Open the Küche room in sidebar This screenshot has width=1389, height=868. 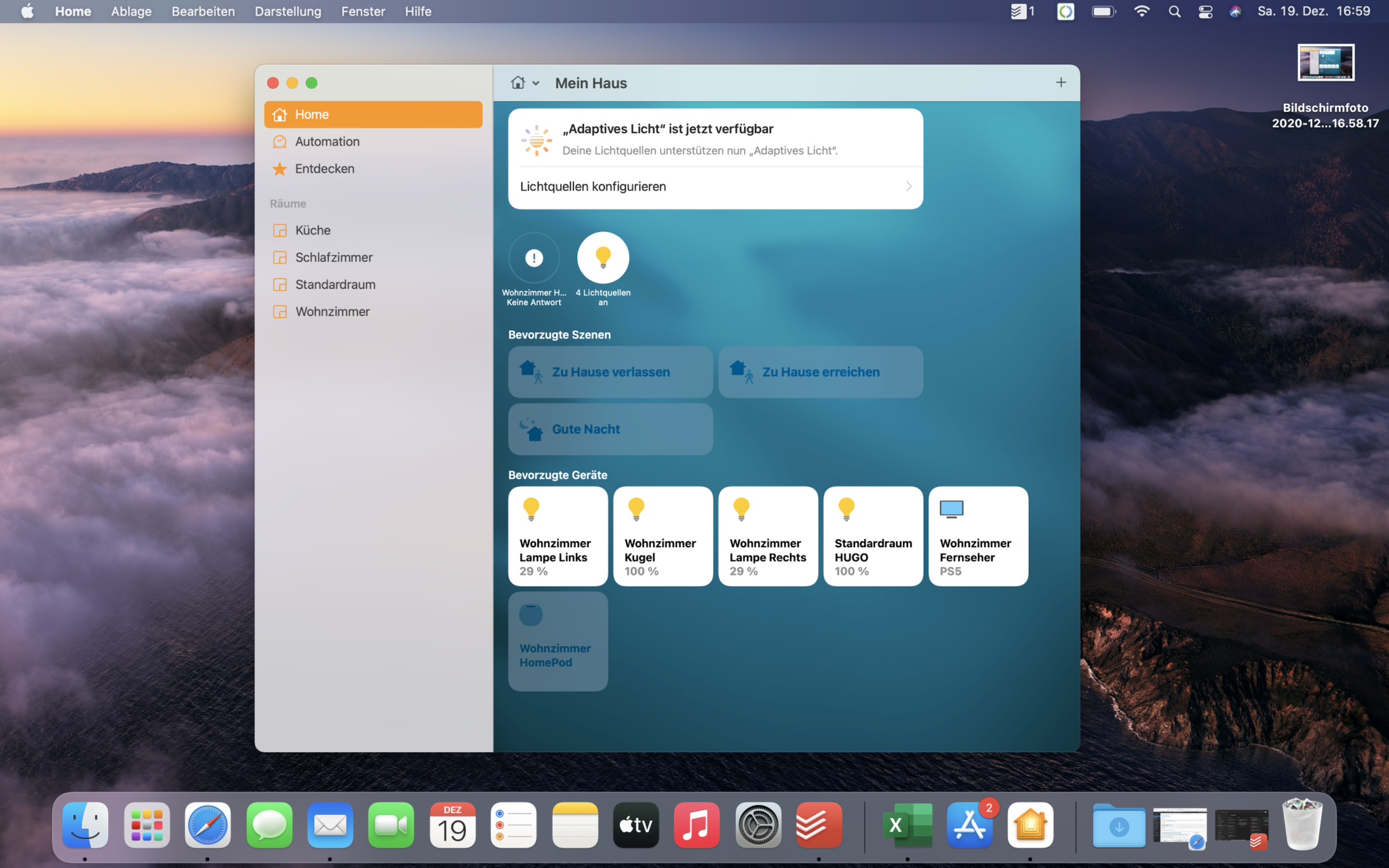click(313, 231)
